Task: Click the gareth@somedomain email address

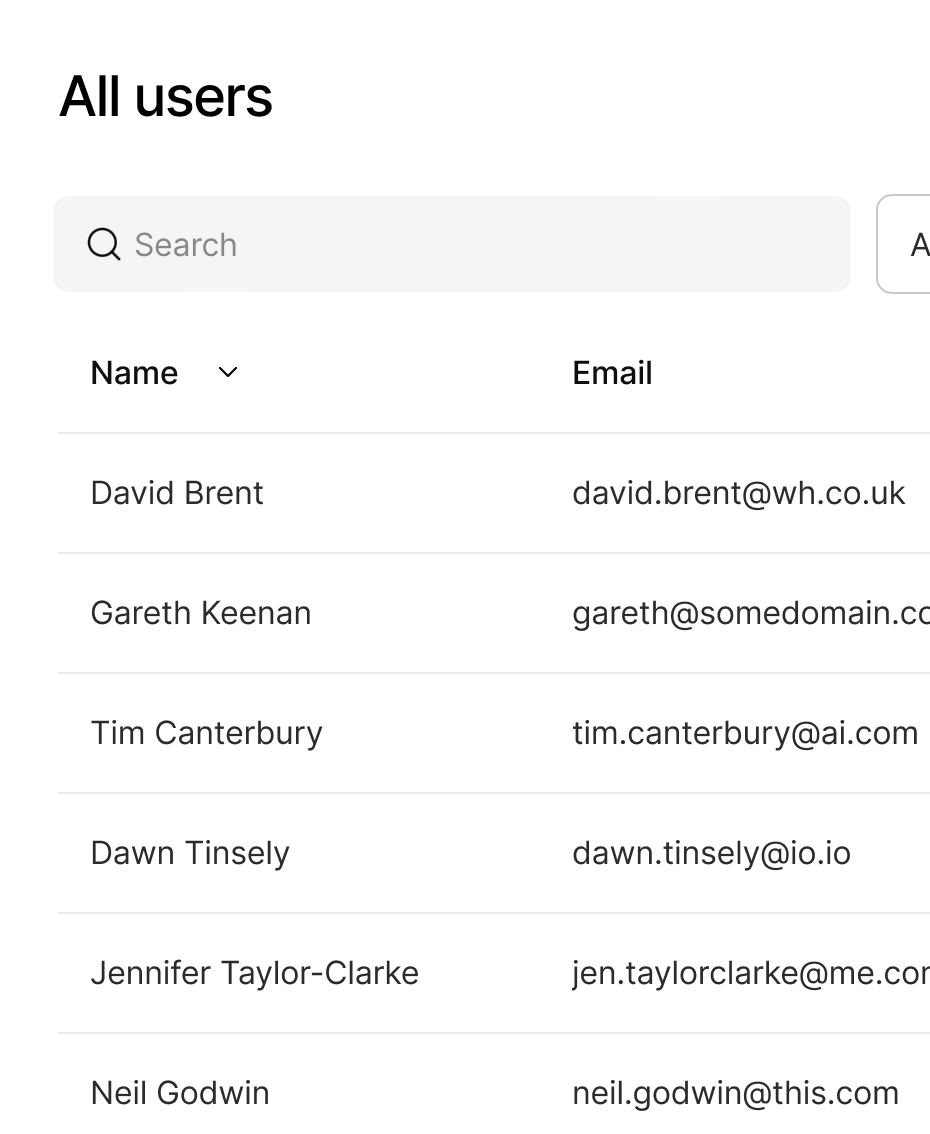Action: pos(750,613)
